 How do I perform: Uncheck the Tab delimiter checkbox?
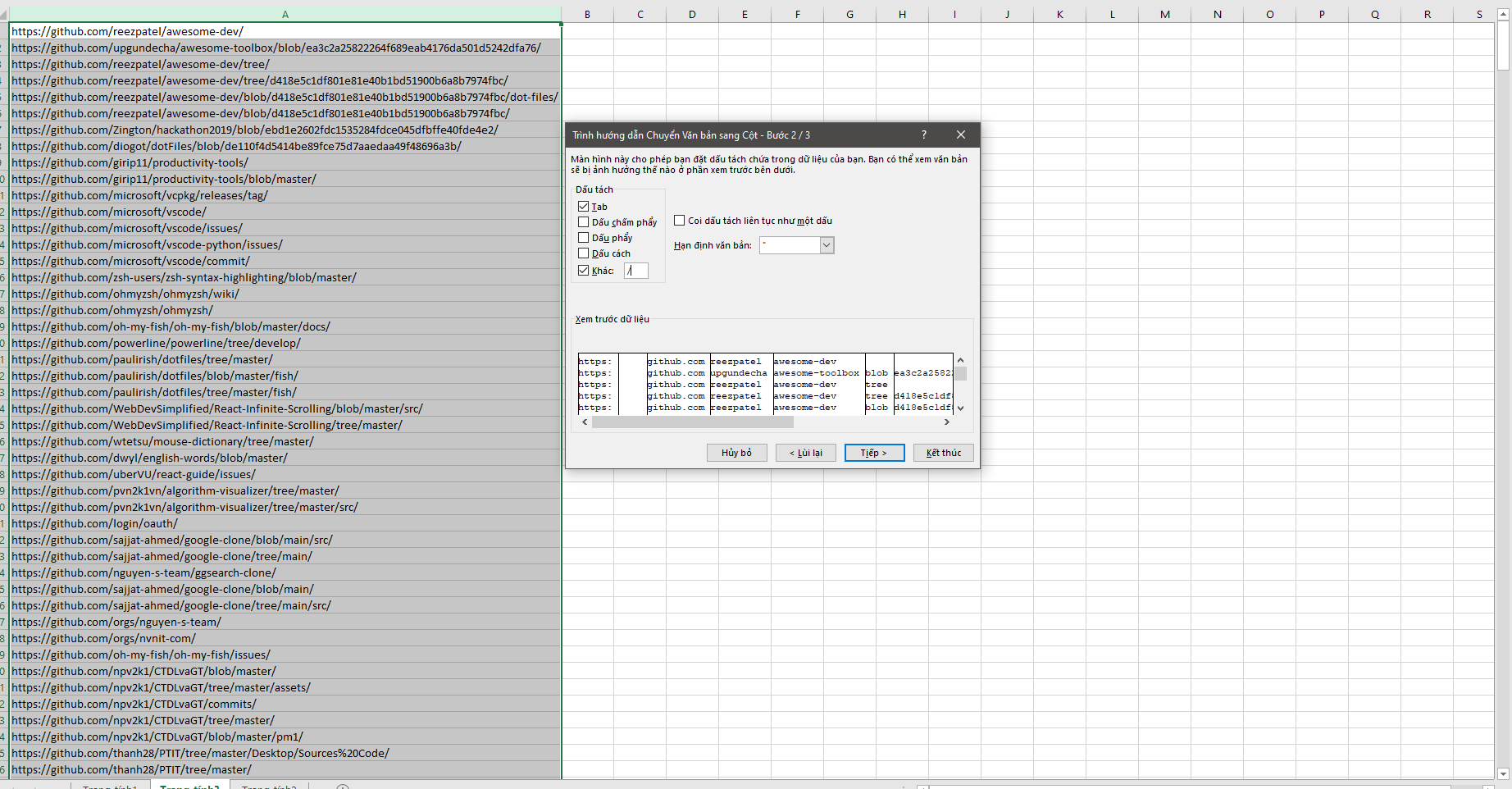[584, 207]
